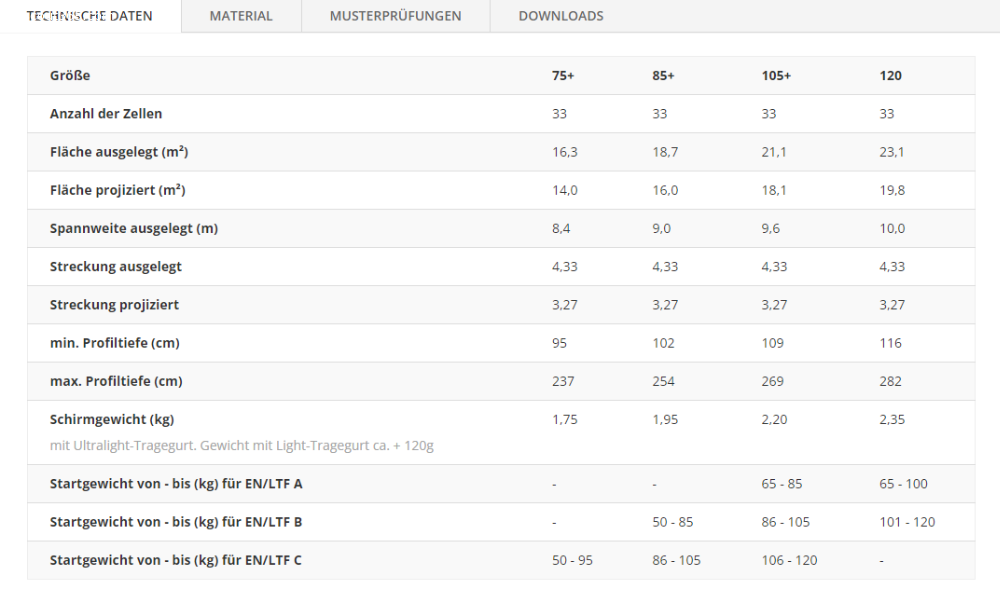Click the Fläche ausgelegt (m²) row label
Screen dimensions: 1000x603
[119, 152]
